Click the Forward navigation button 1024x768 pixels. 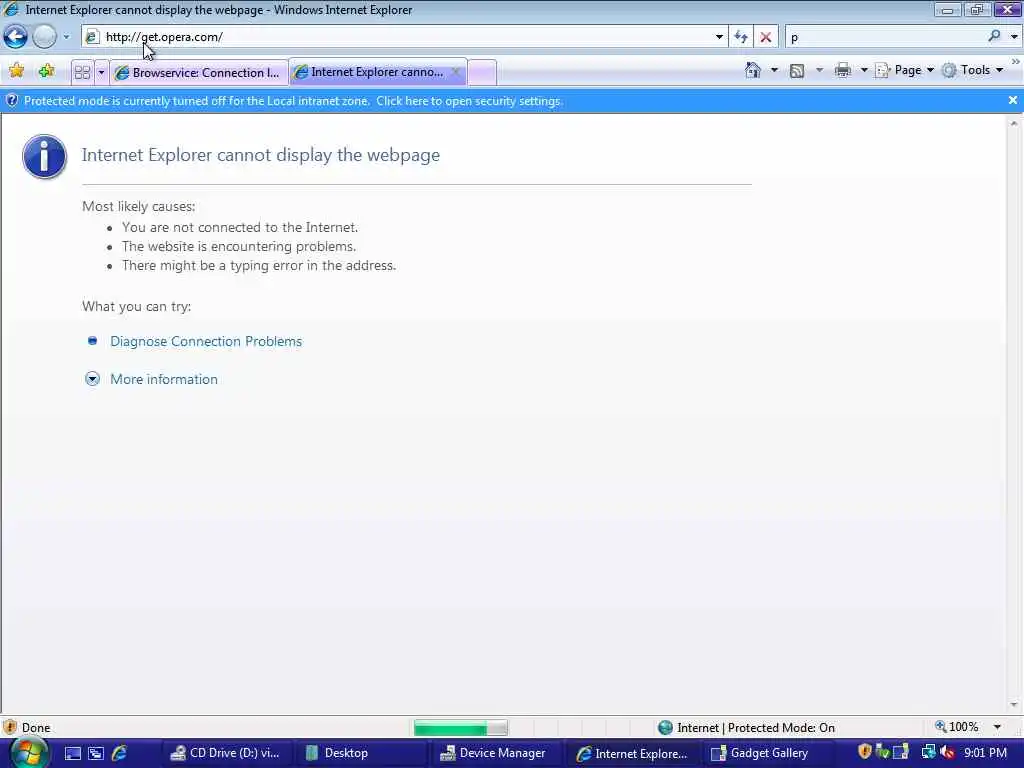click(44, 37)
